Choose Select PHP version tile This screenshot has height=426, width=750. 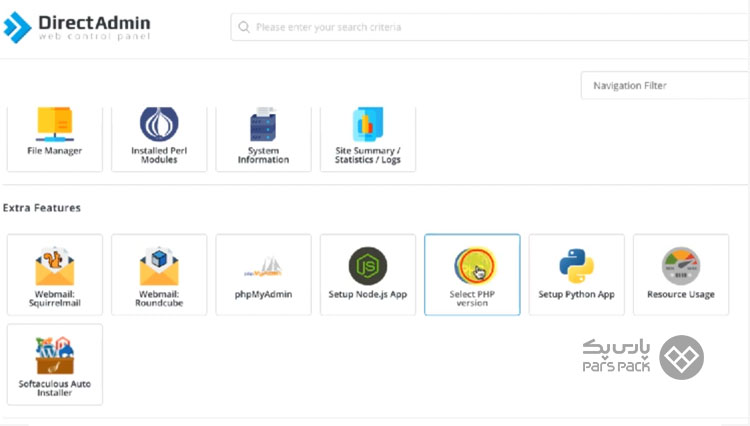[x=472, y=274]
